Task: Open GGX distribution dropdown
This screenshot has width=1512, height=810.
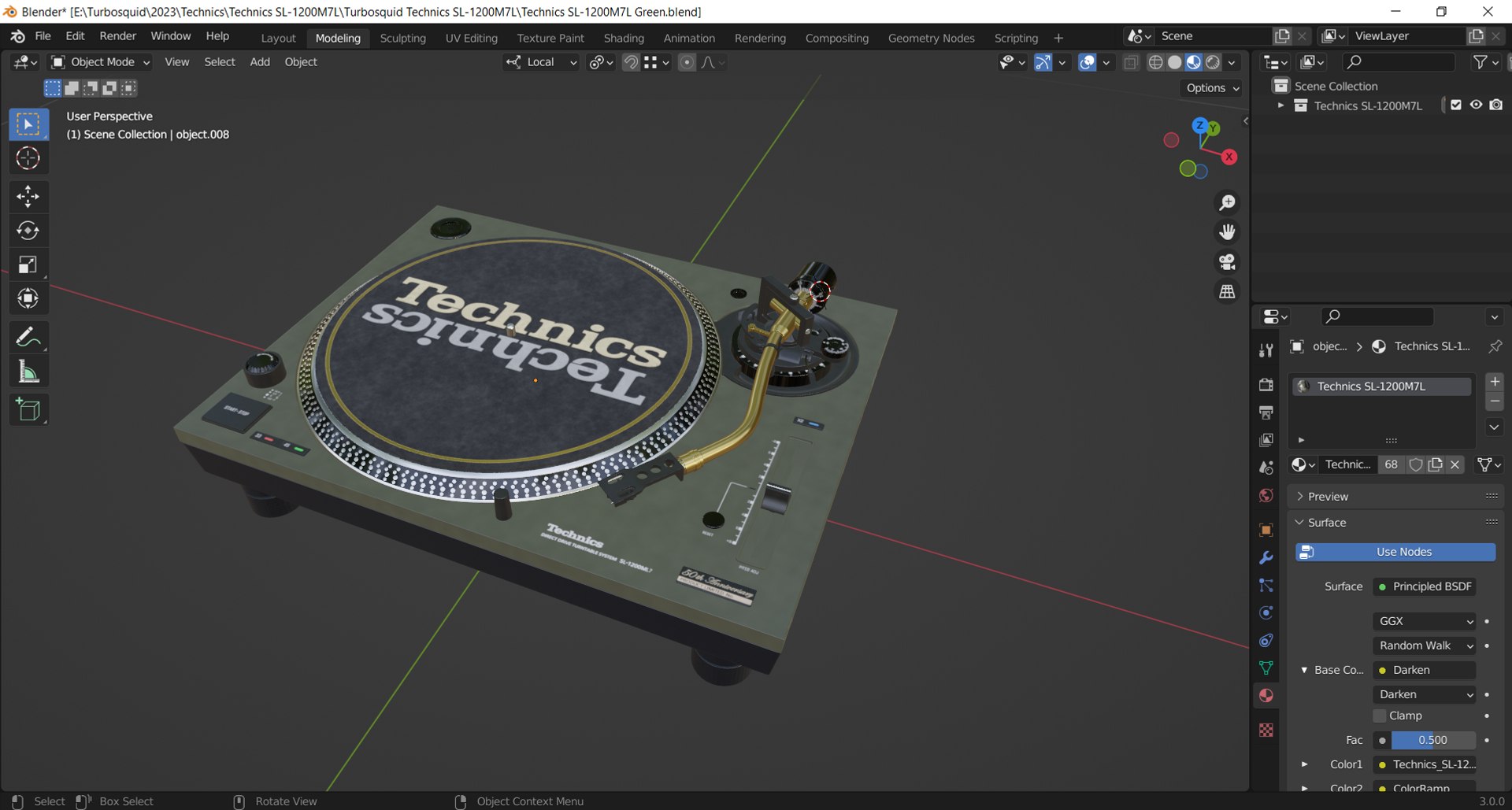Action: click(x=1425, y=621)
